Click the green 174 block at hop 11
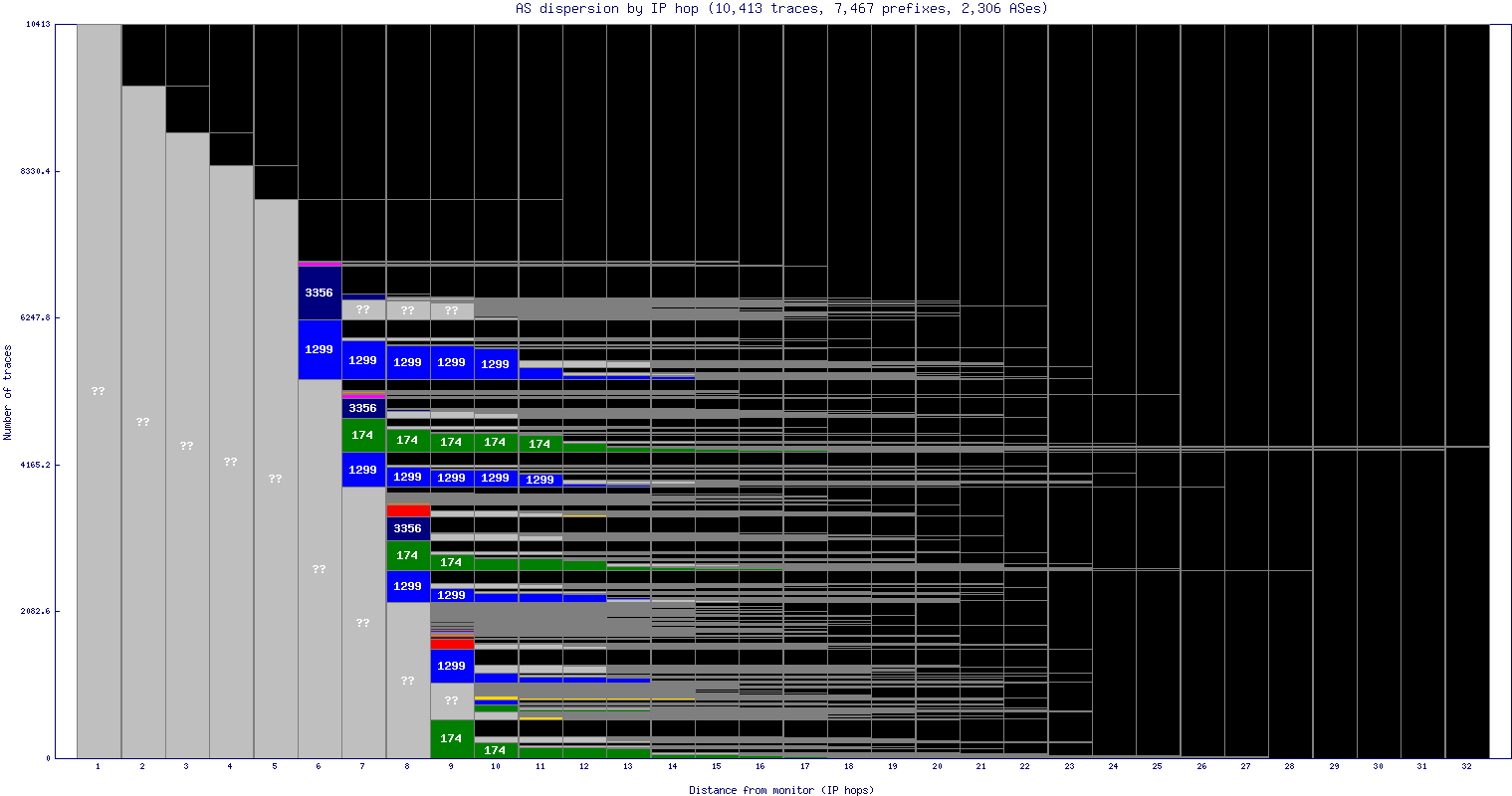 pos(540,444)
